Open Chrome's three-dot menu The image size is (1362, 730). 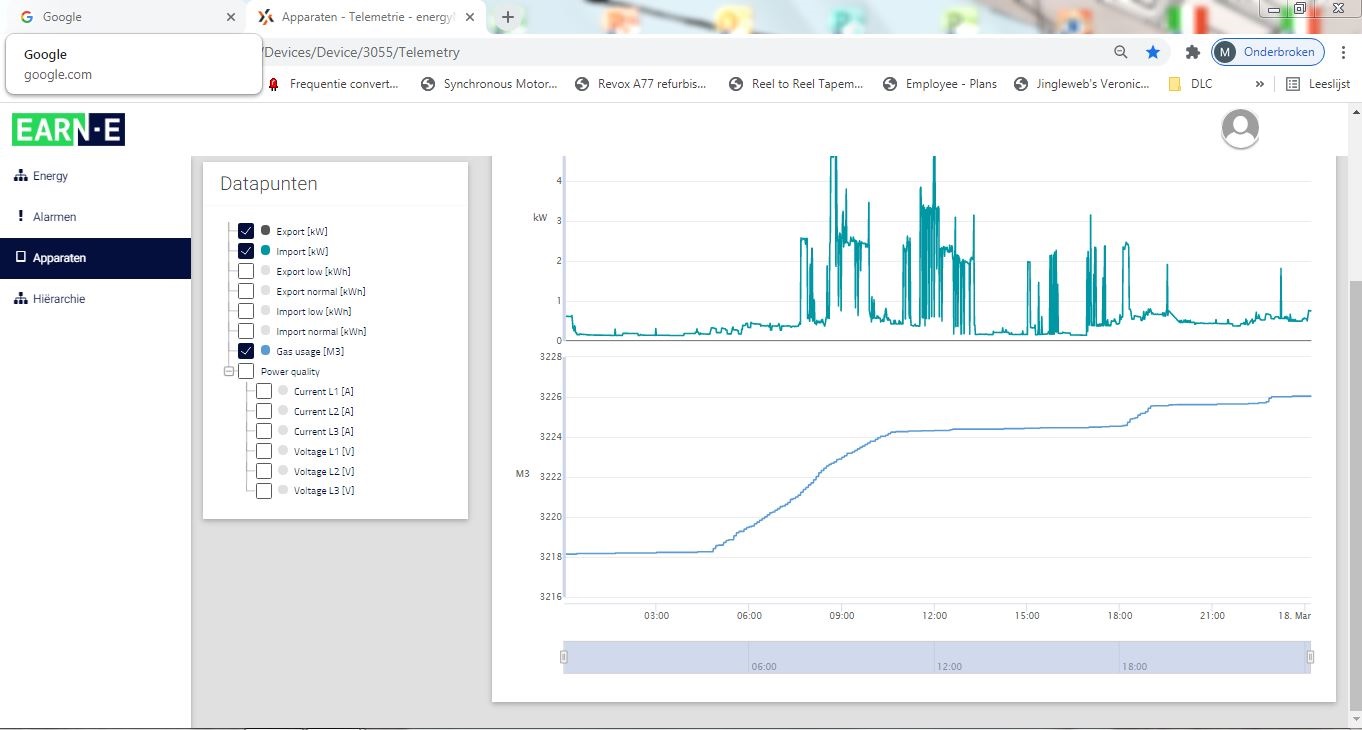[x=1343, y=52]
